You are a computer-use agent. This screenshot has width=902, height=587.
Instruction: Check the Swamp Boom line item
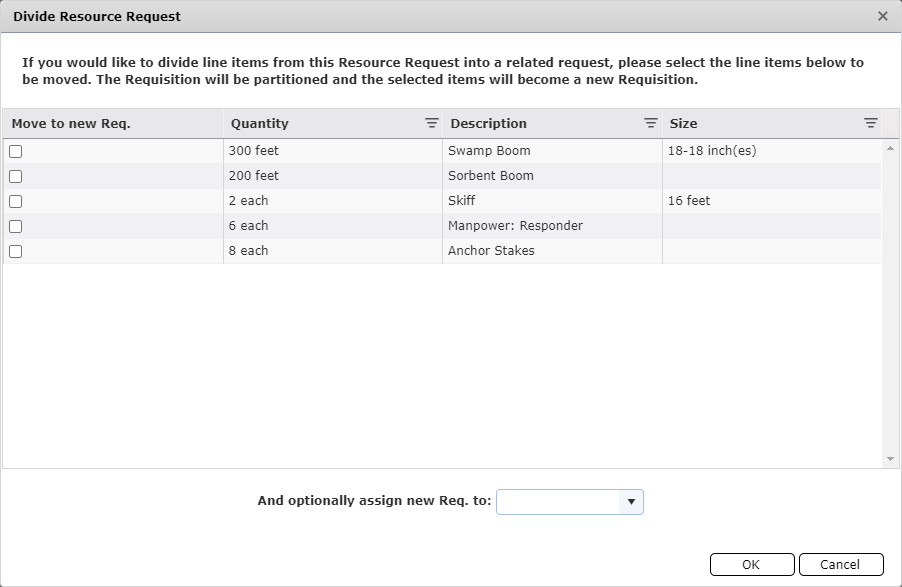coord(13,150)
